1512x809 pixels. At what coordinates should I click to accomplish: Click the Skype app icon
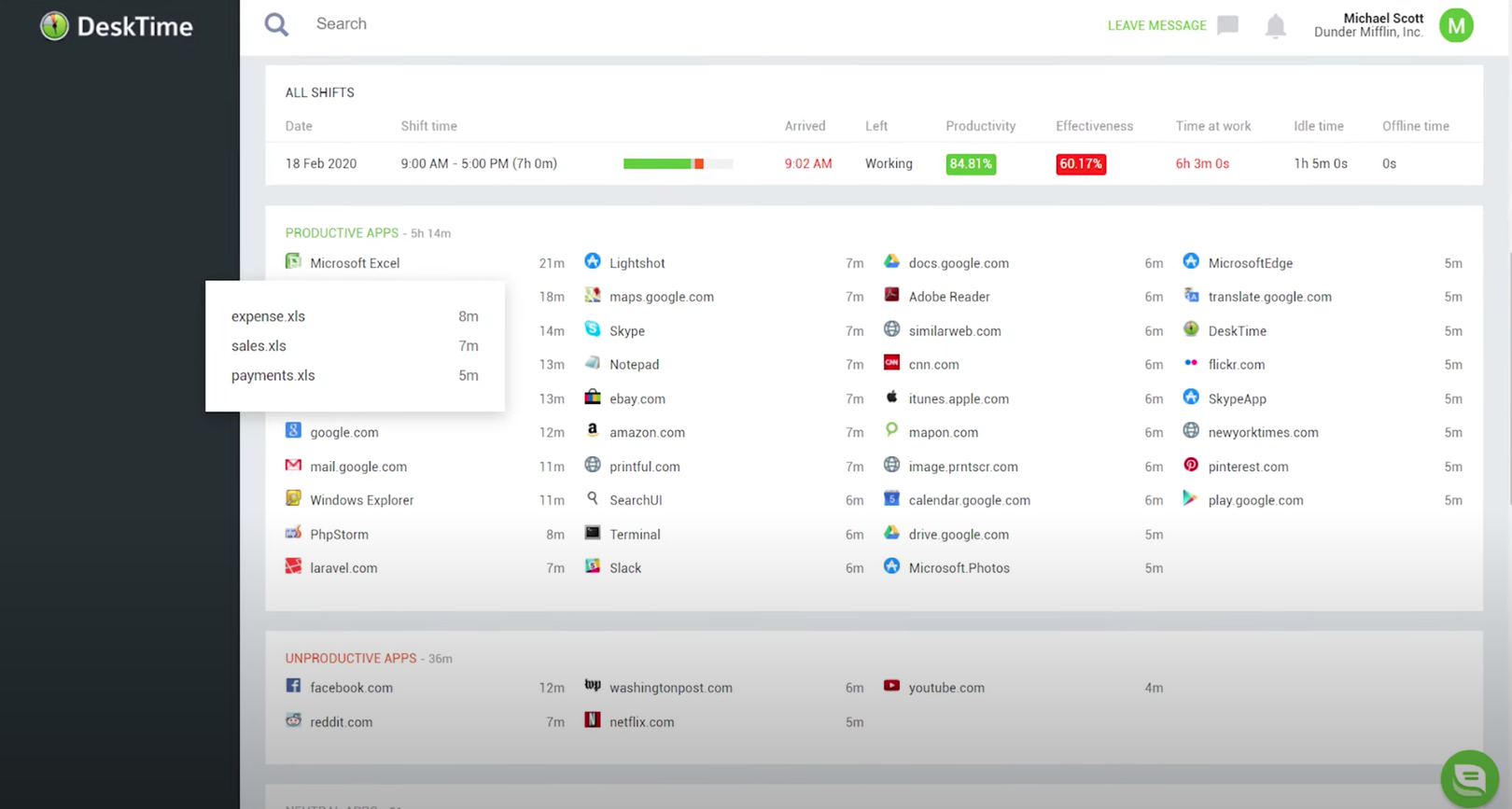(x=593, y=329)
